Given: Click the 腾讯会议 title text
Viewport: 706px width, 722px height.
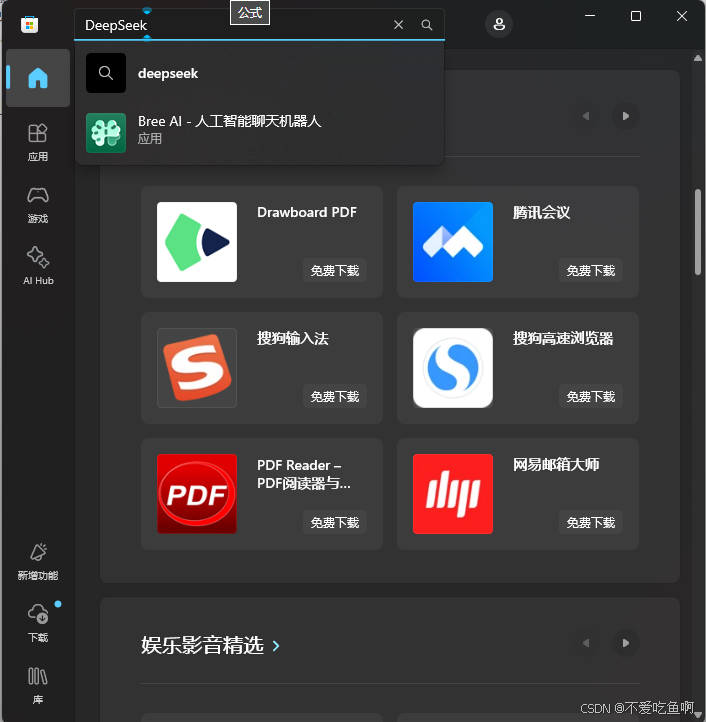Looking at the screenshot, I should [542, 213].
